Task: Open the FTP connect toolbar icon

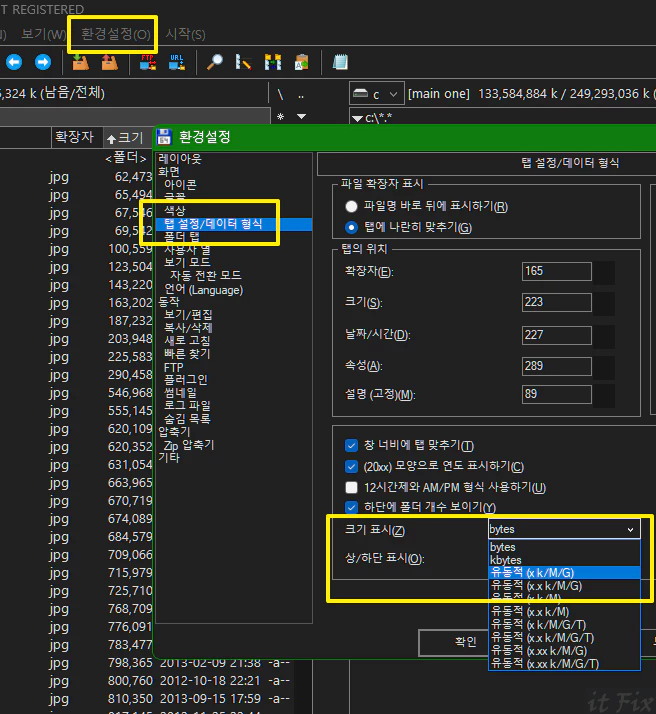Action: [x=148, y=62]
